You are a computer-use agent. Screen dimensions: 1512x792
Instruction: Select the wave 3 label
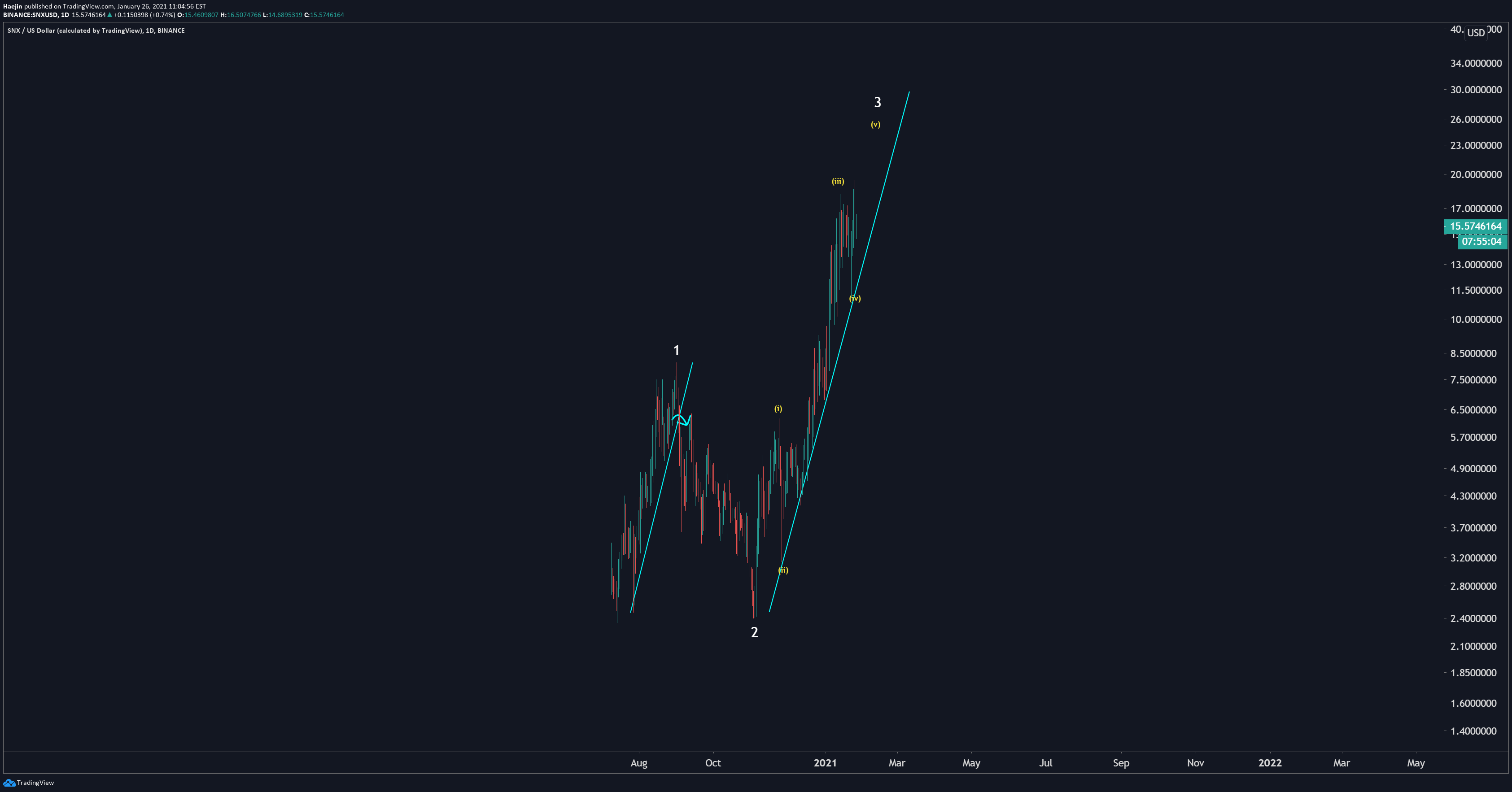(x=878, y=103)
